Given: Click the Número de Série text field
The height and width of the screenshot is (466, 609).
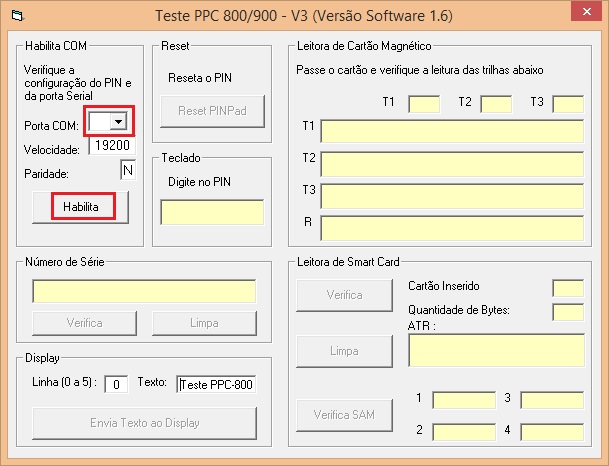Looking at the screenshot, I should [x=144, y=291].
